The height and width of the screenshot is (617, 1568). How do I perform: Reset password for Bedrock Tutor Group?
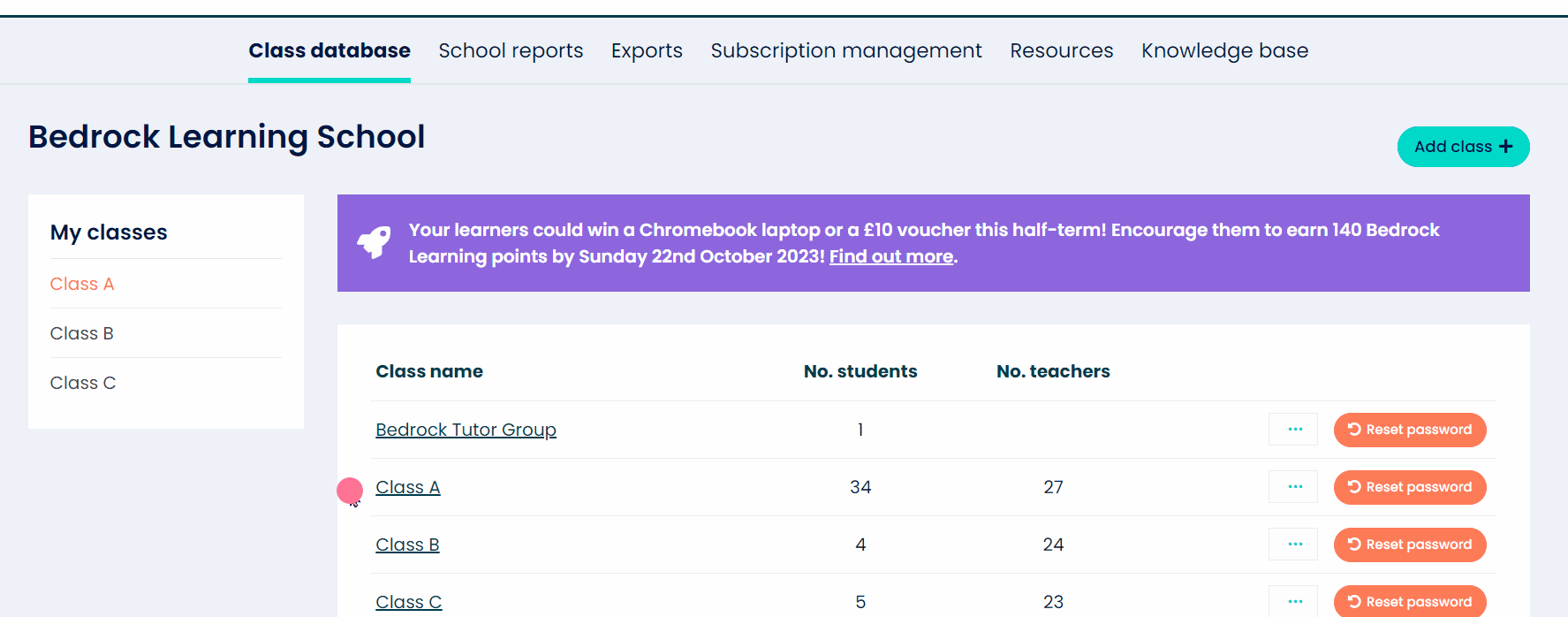click(x=1410, y=430)
